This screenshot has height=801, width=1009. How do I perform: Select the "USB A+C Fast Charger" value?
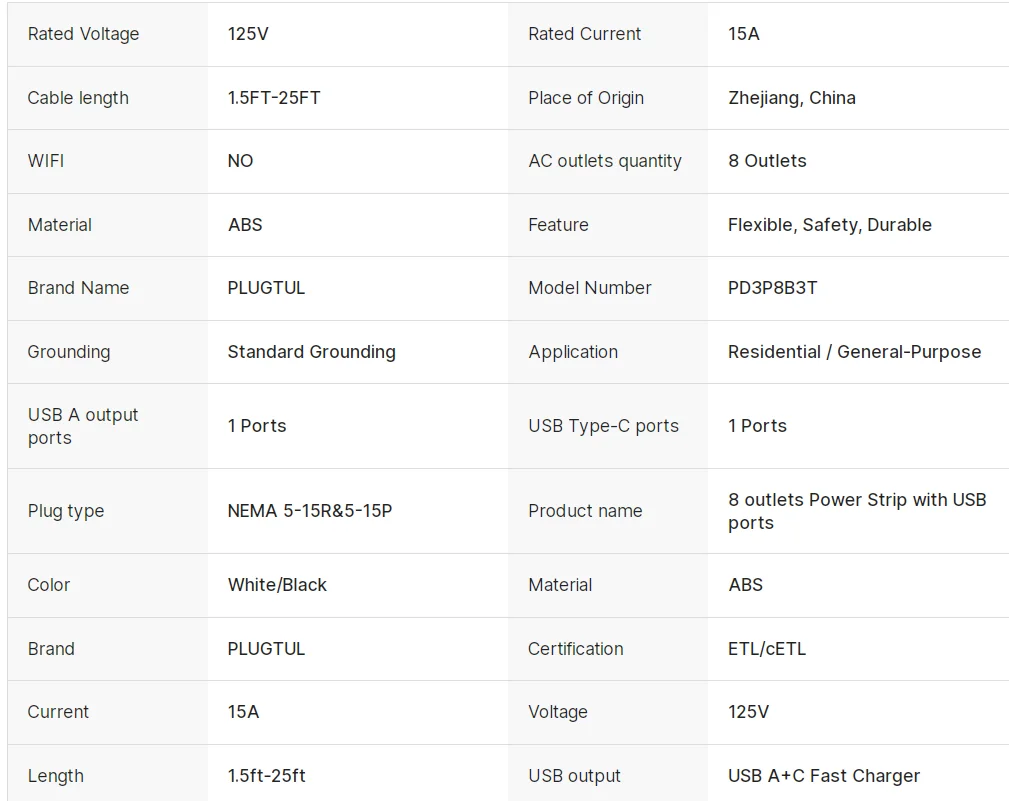click(x=824, y=776)
